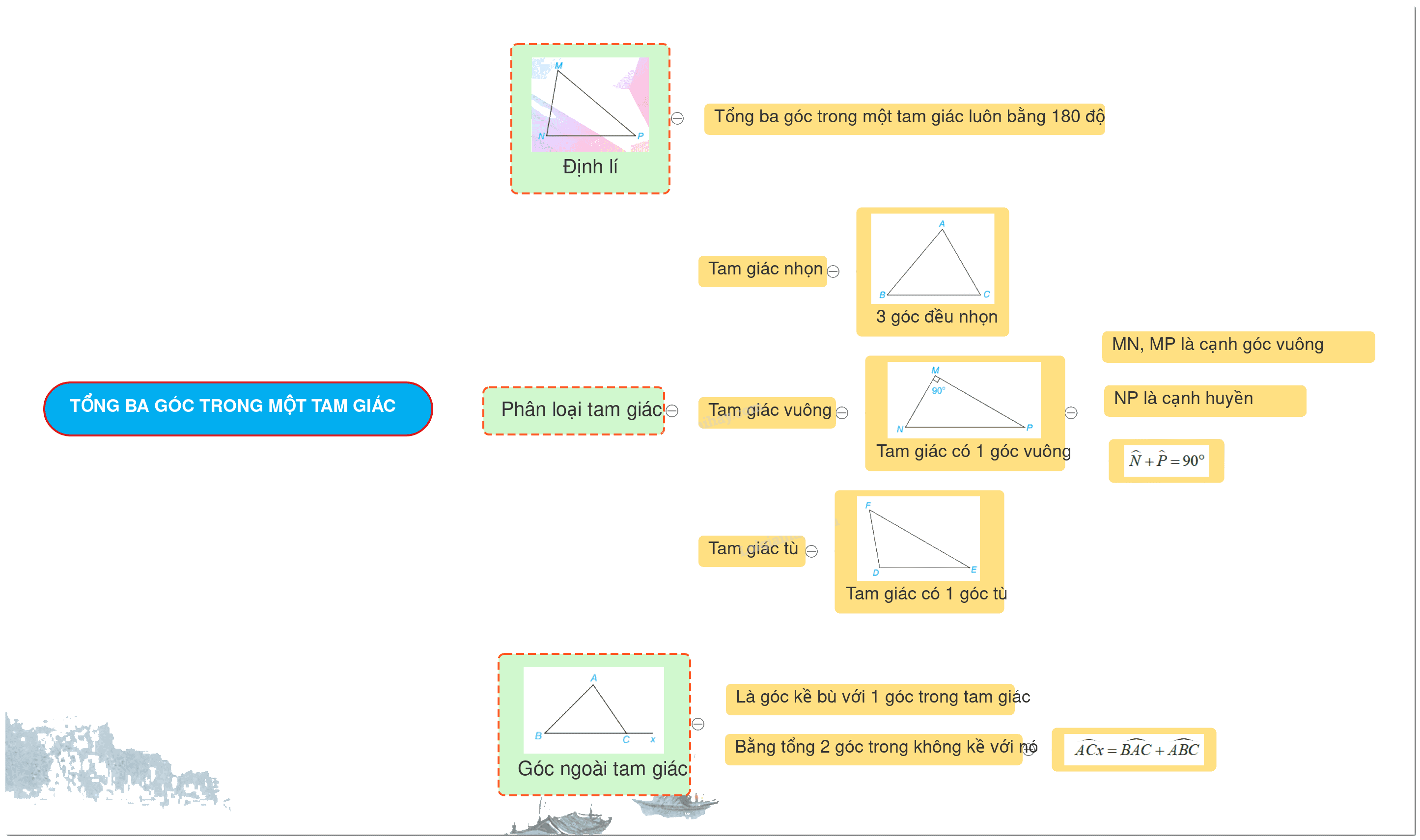Select the node NP là cạnh huyền
Screen dimensions: 1420x840
[1205, 401]
